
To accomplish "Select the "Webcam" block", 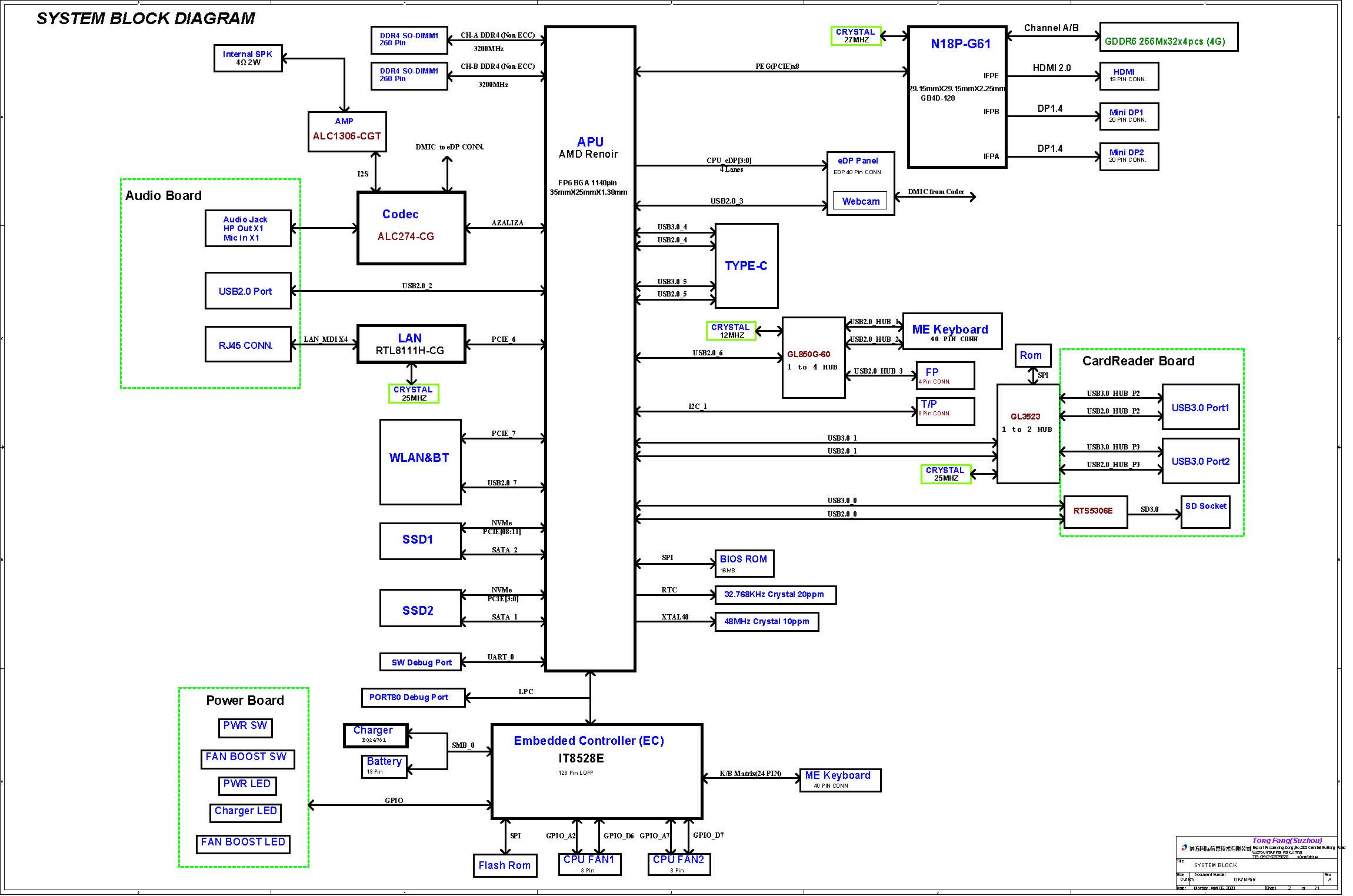I will click(861, 201).
